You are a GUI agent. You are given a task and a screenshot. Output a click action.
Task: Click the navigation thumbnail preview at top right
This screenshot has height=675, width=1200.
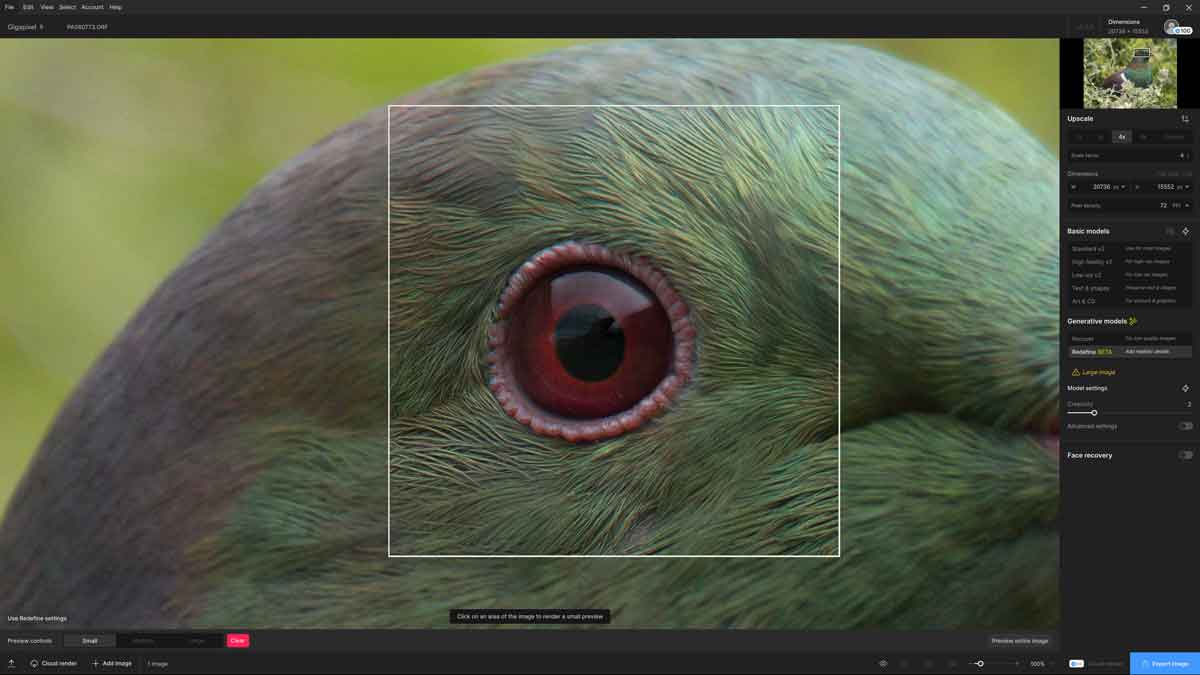click(x=1130, y=75)
